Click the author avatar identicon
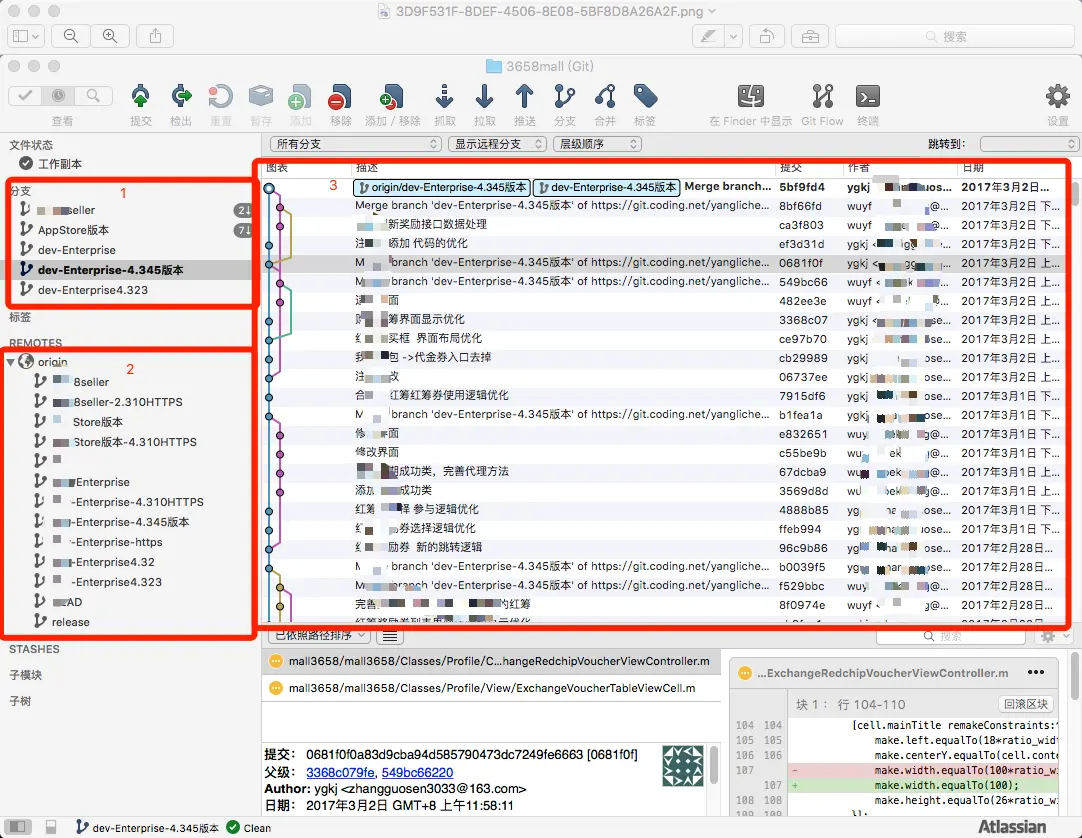Screen dimensions: 1082x838 682,766
